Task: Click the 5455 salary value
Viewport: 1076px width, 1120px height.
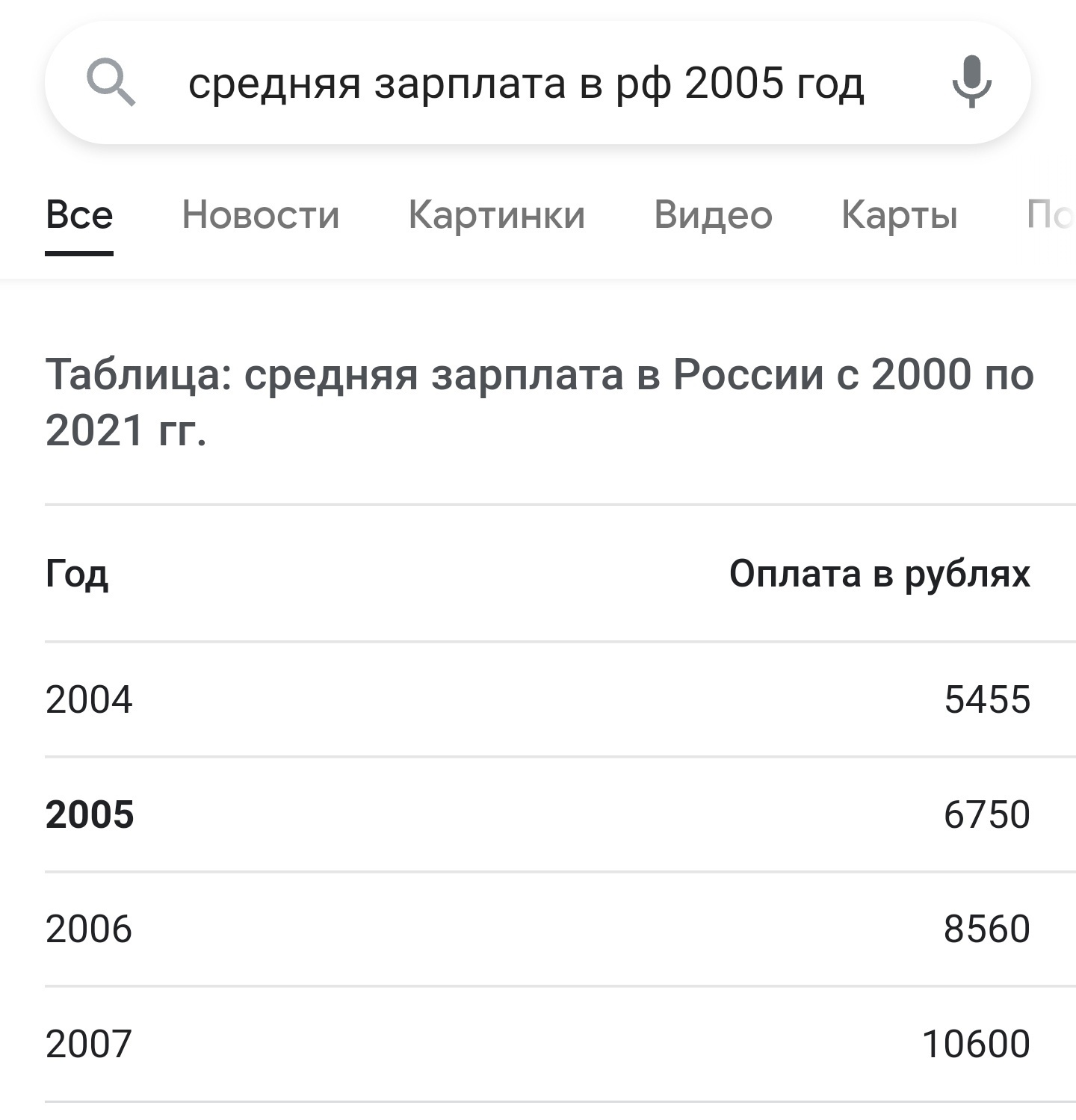Action: pyautogui.click(x=987, y=700)
